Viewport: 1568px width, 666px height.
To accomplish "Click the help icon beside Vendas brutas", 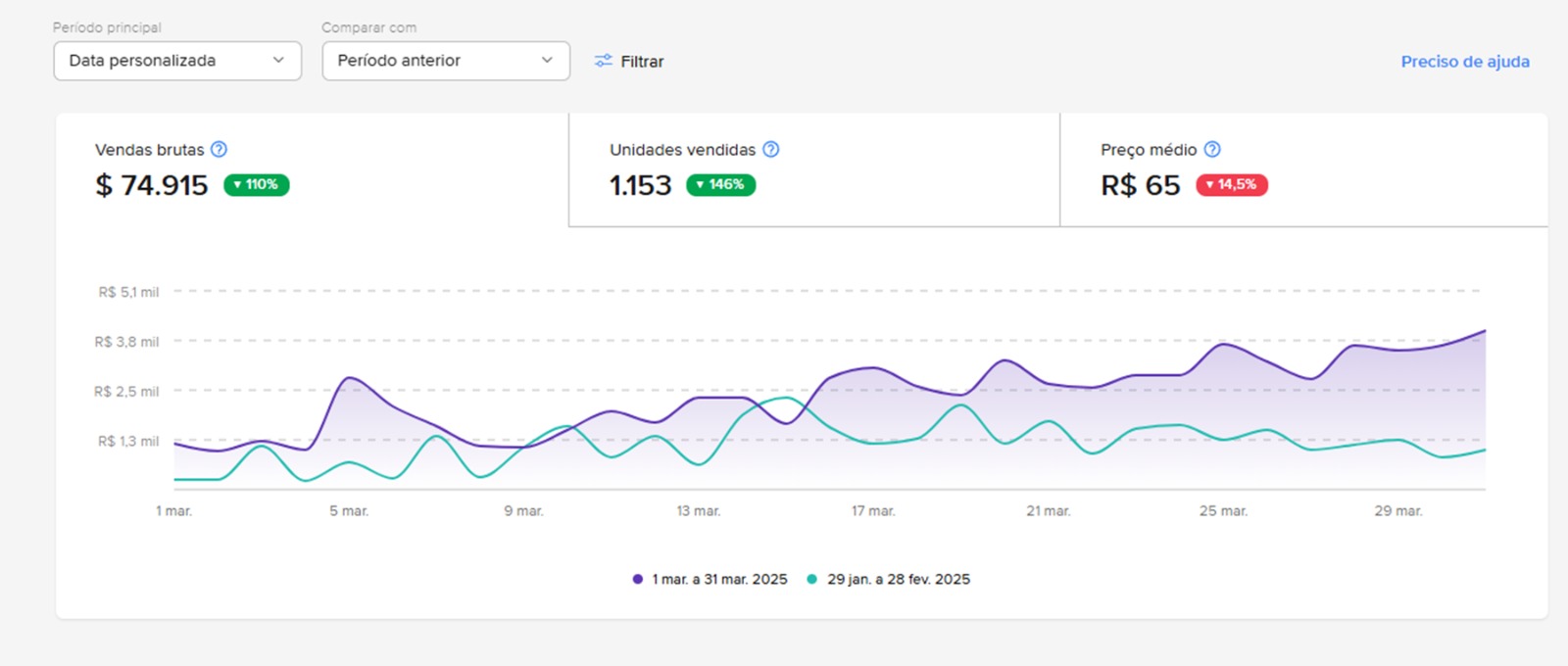I will click(x=220, y=150).
